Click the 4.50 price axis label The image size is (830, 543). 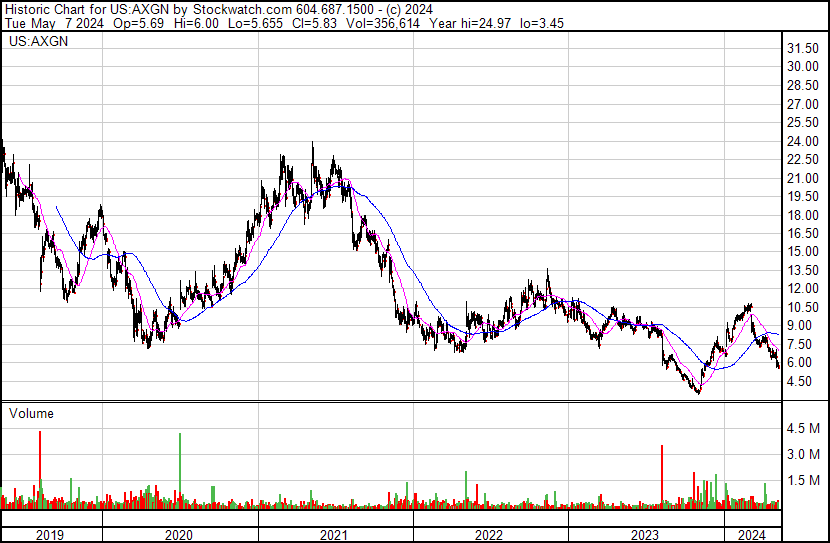click(803, 381)
